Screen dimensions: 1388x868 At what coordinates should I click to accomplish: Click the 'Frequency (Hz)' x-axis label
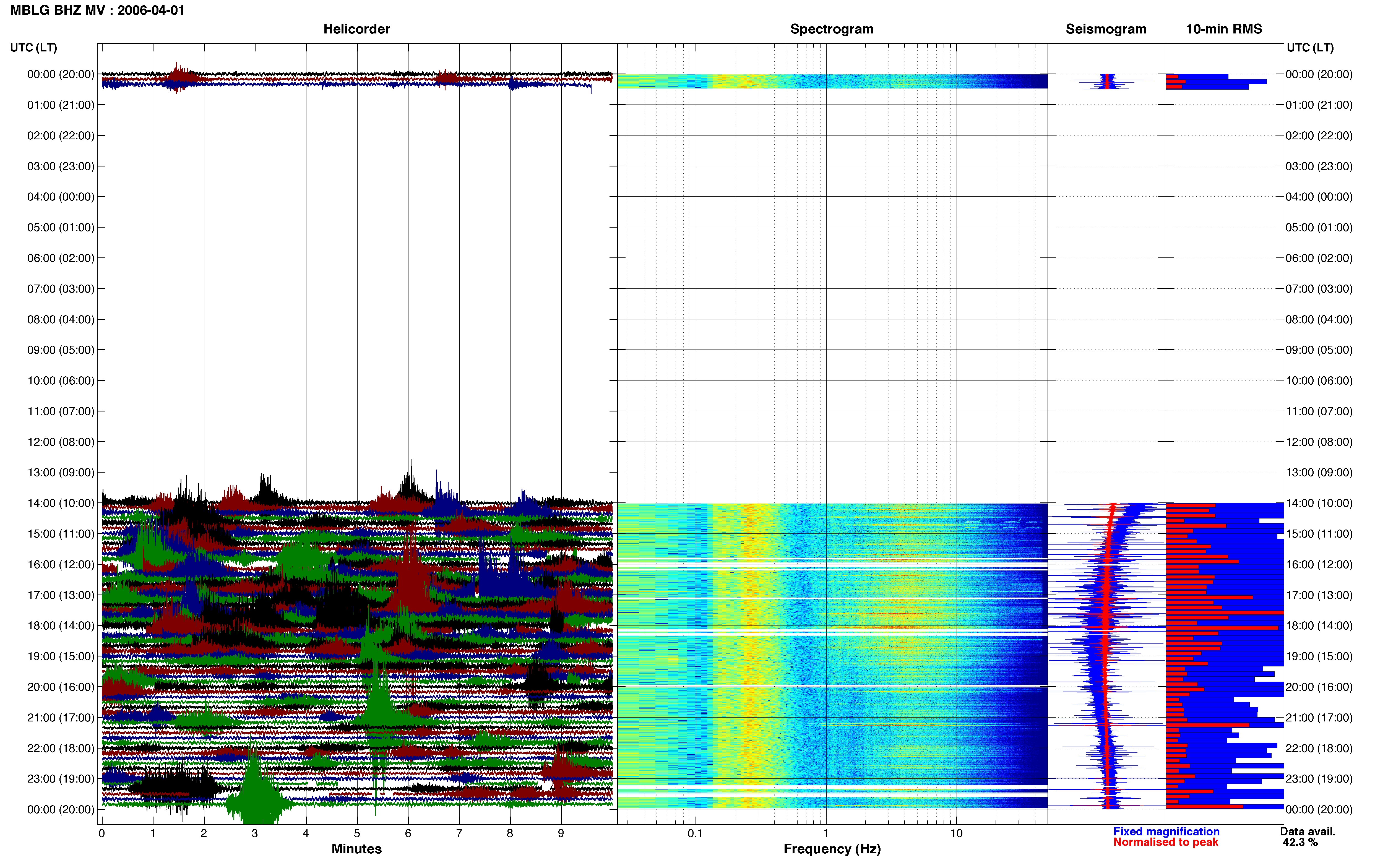(832, 849)
